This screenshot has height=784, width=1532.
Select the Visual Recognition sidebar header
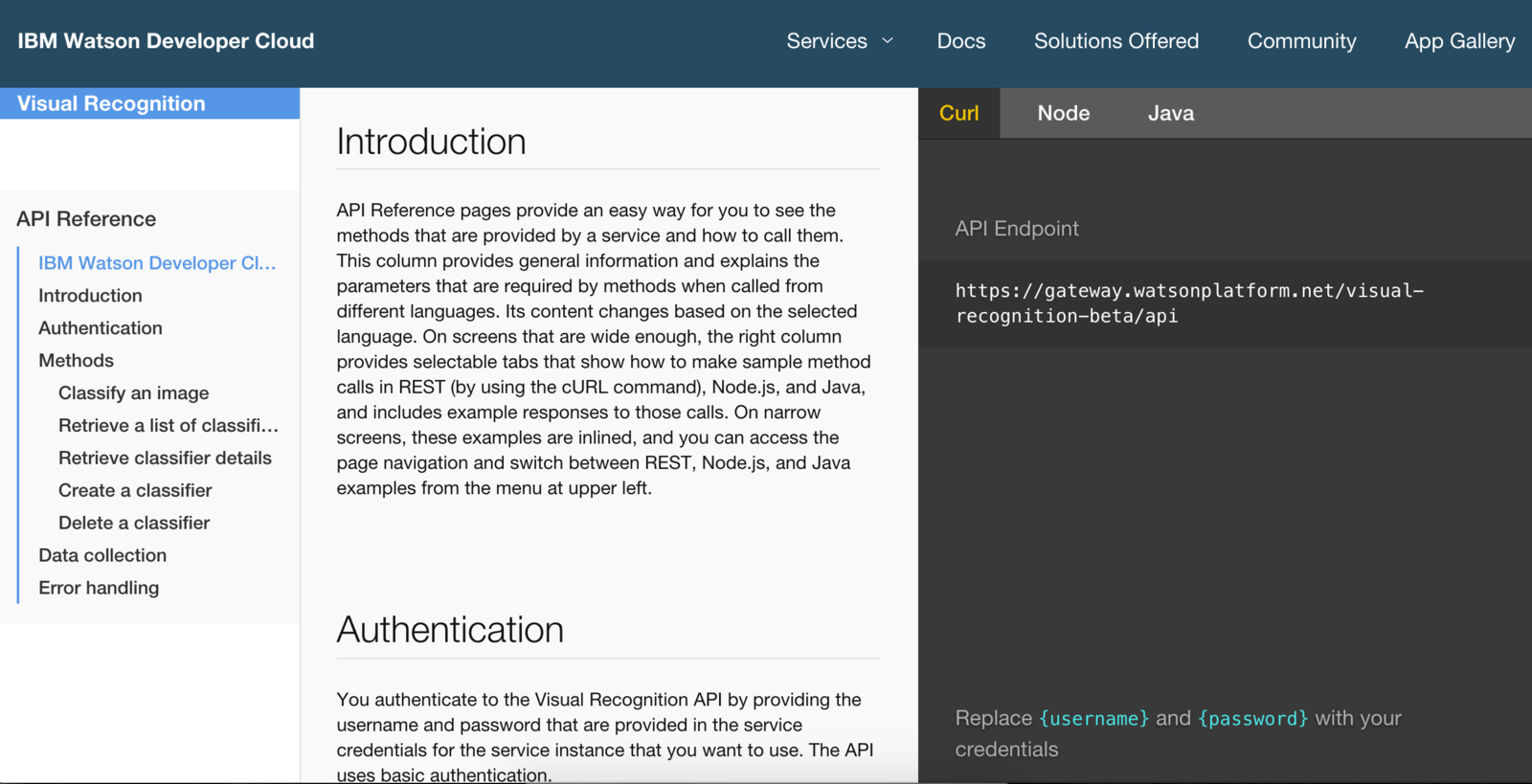click(149, 103)
